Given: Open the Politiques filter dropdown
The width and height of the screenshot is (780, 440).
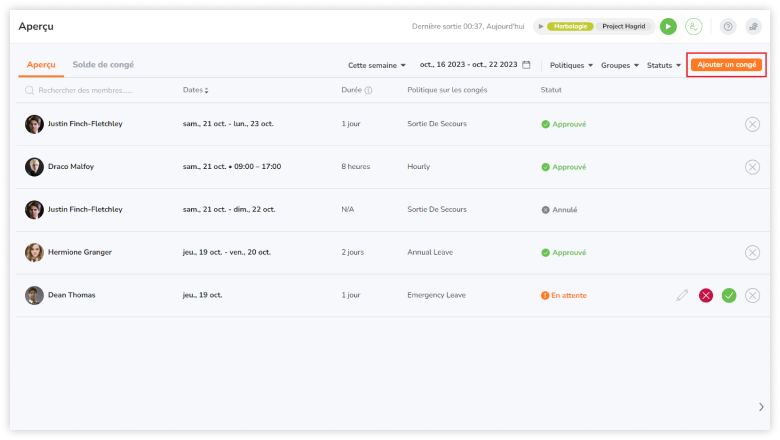Looking at the screenshot, I should (572, 65).
